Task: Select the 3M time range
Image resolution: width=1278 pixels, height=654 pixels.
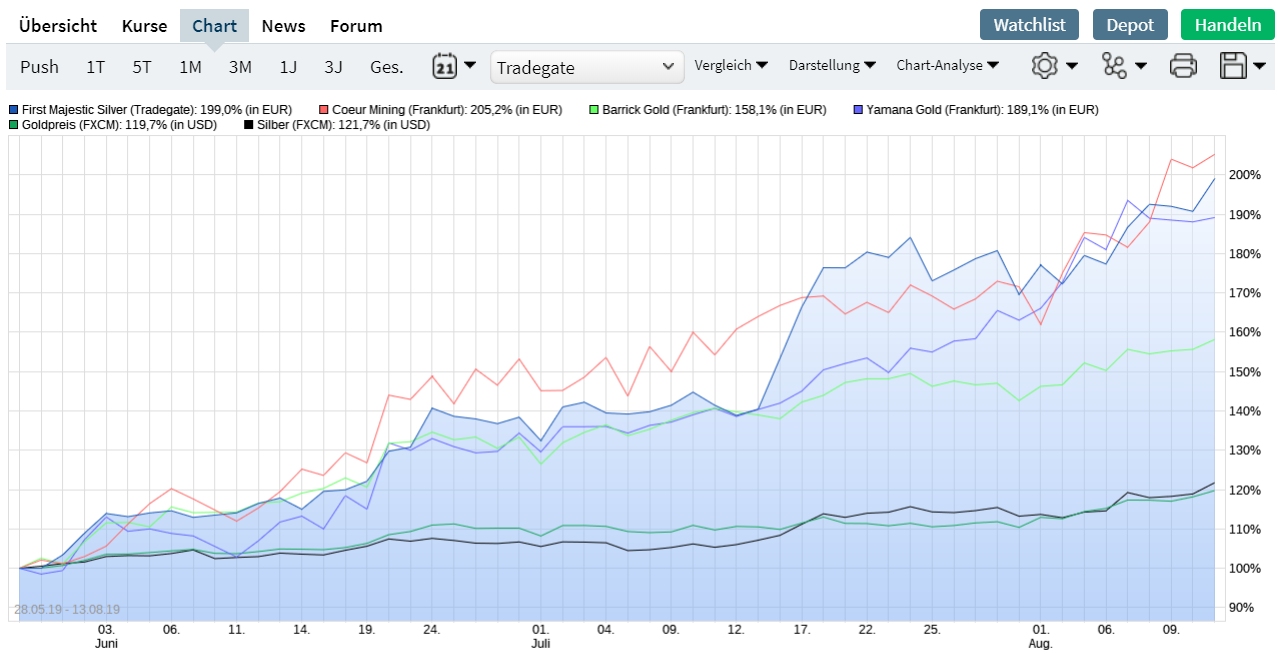Action: click(240, 67)
